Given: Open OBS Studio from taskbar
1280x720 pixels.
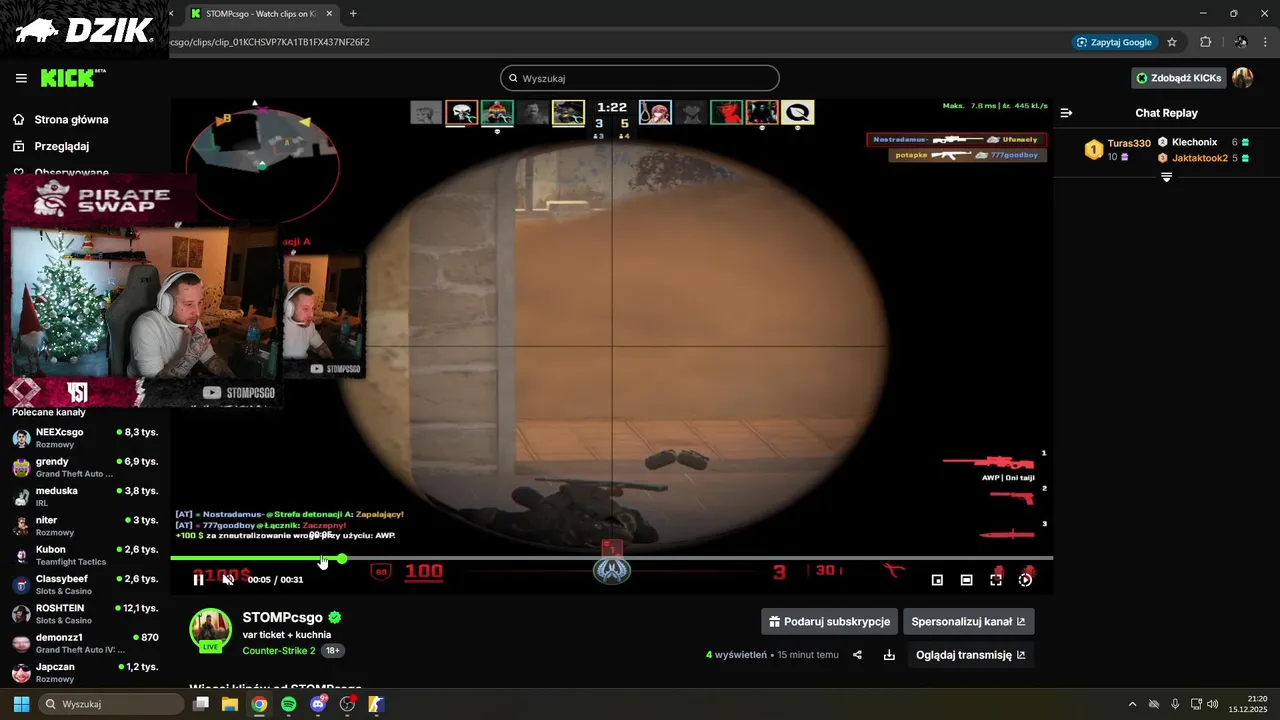Looking at the screenshot, I should point(348,704).
